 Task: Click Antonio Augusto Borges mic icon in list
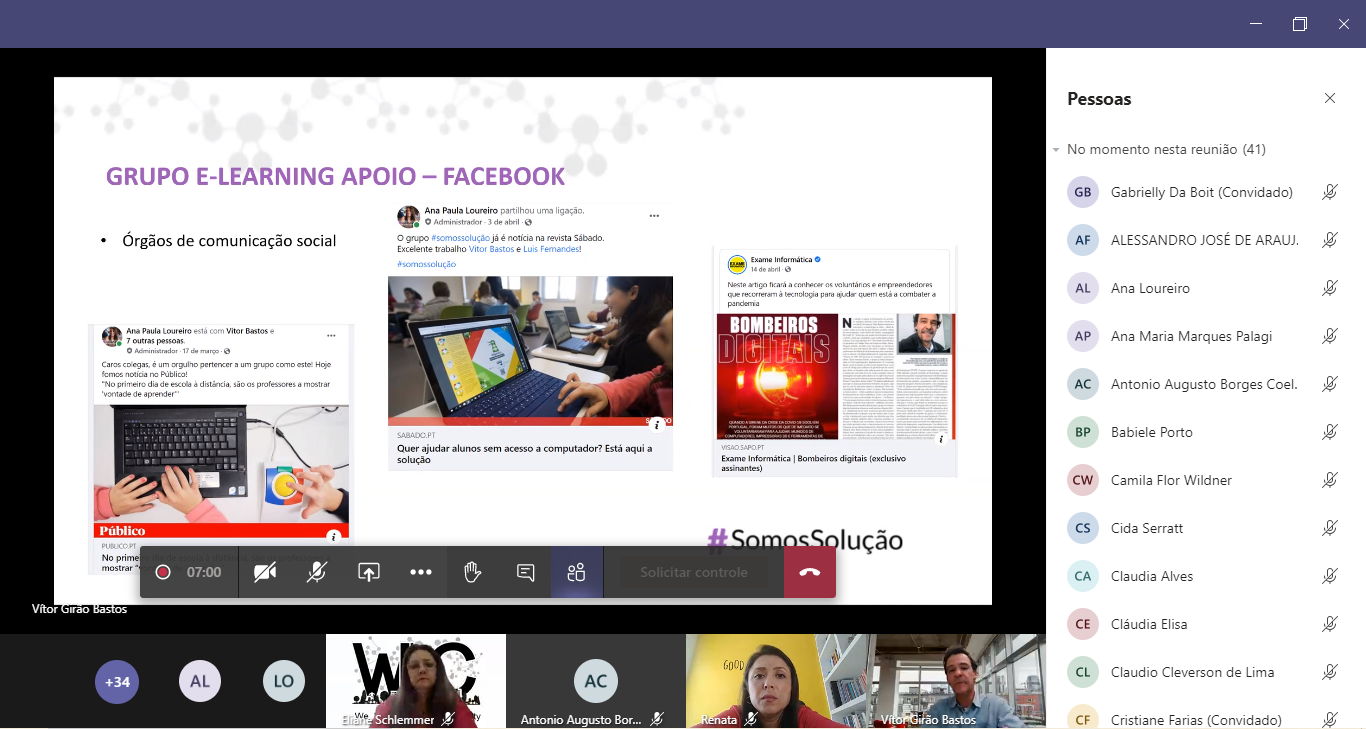pos(1330,384)
